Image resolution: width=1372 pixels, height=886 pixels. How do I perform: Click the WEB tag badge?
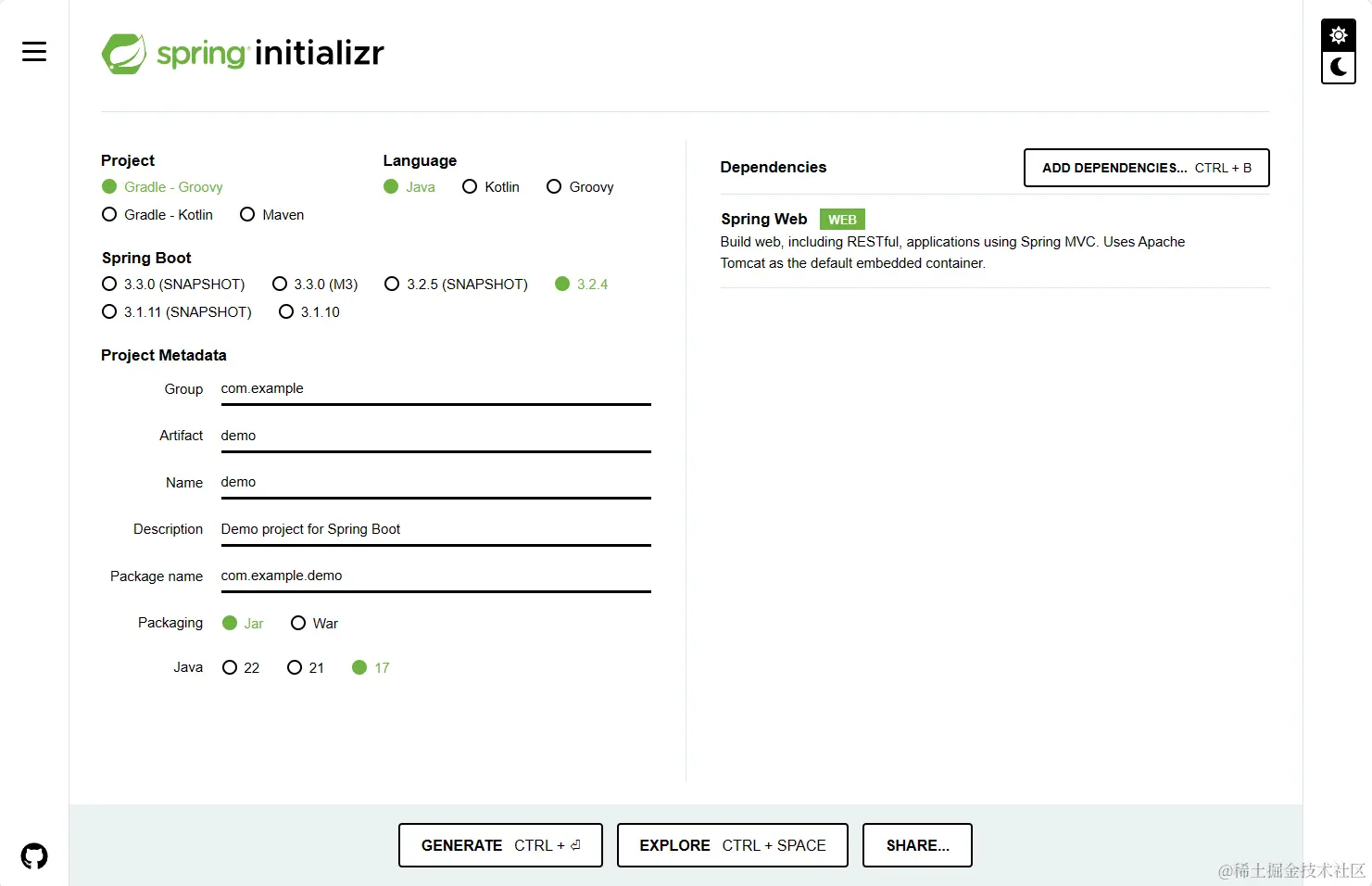tap(842, 220)
